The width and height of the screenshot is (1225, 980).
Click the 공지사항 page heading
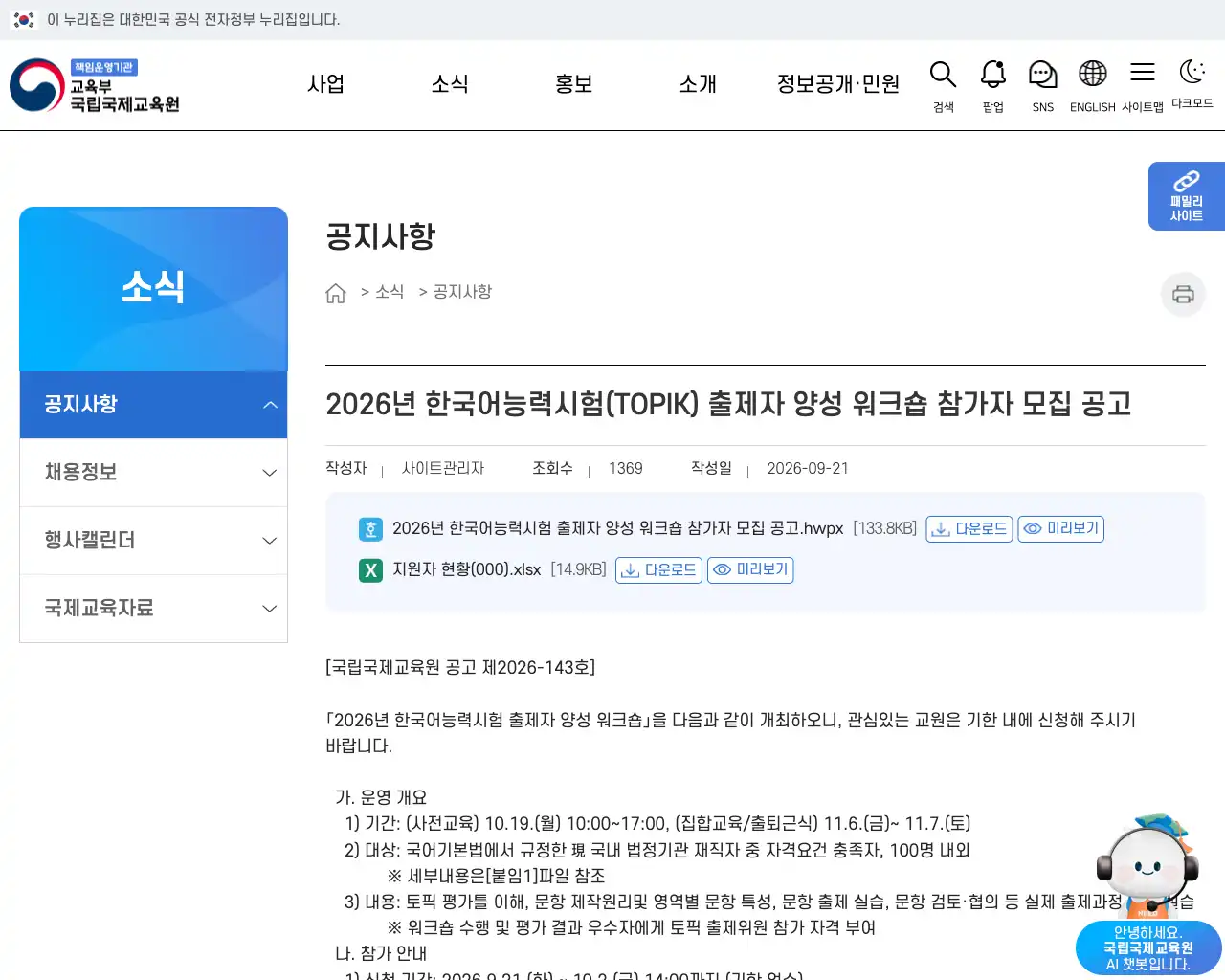381,236
